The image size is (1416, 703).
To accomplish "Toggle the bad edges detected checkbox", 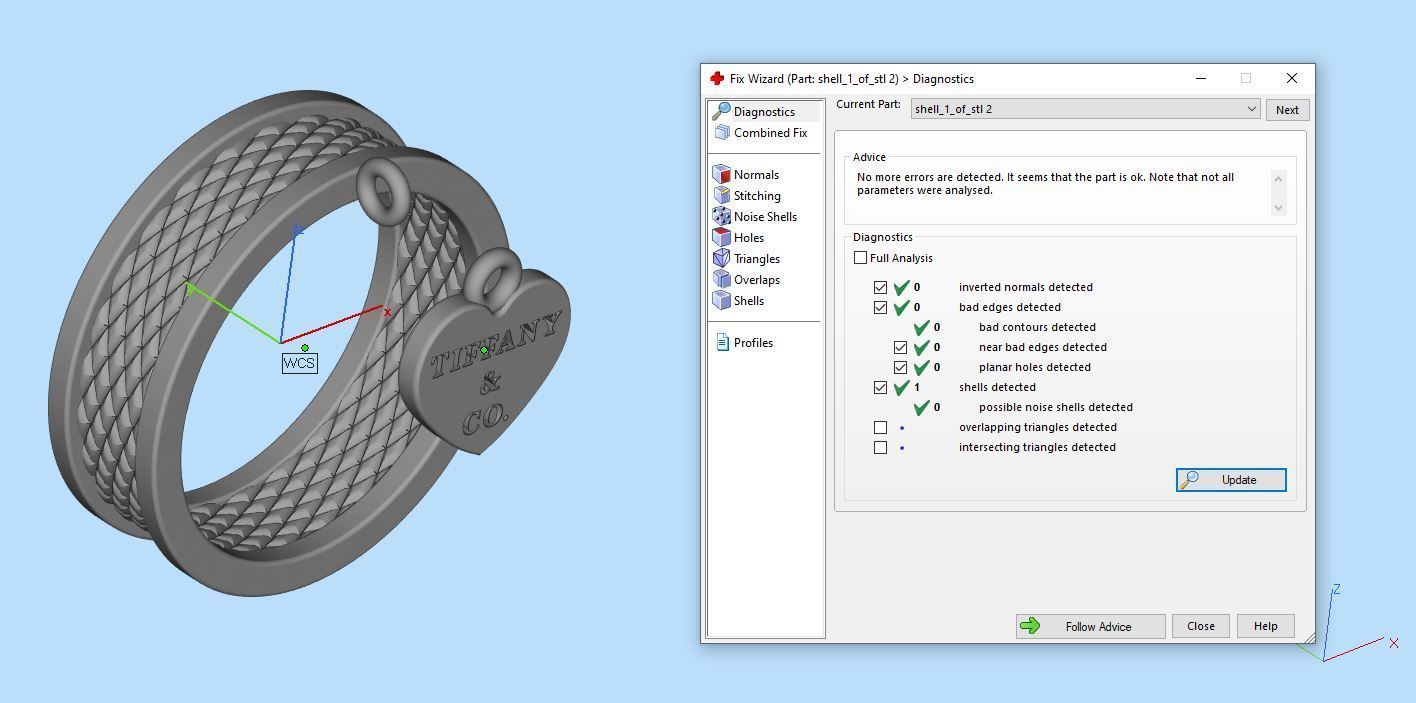I will click(x=880, y=307).
